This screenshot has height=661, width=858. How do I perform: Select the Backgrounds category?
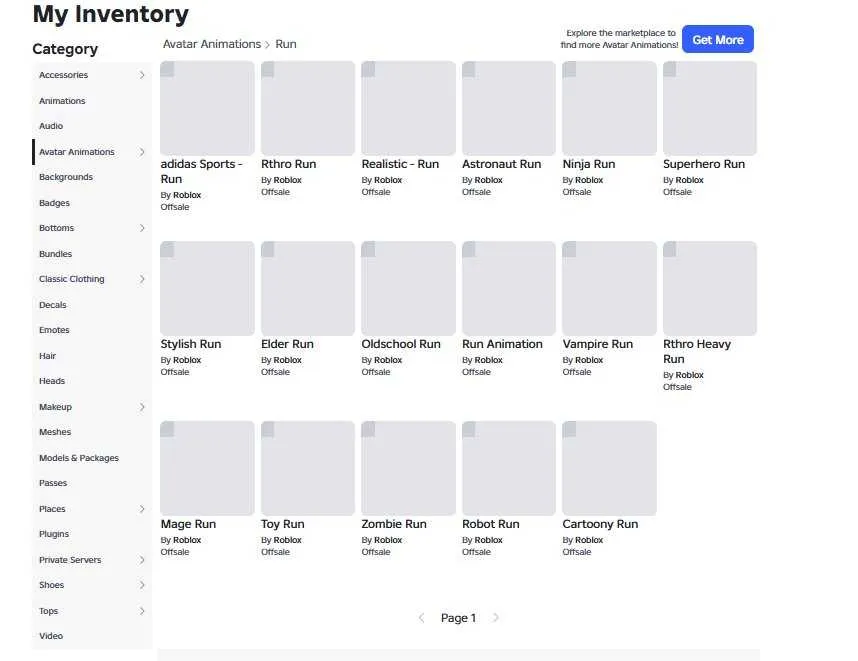click(x=66, y=177)
